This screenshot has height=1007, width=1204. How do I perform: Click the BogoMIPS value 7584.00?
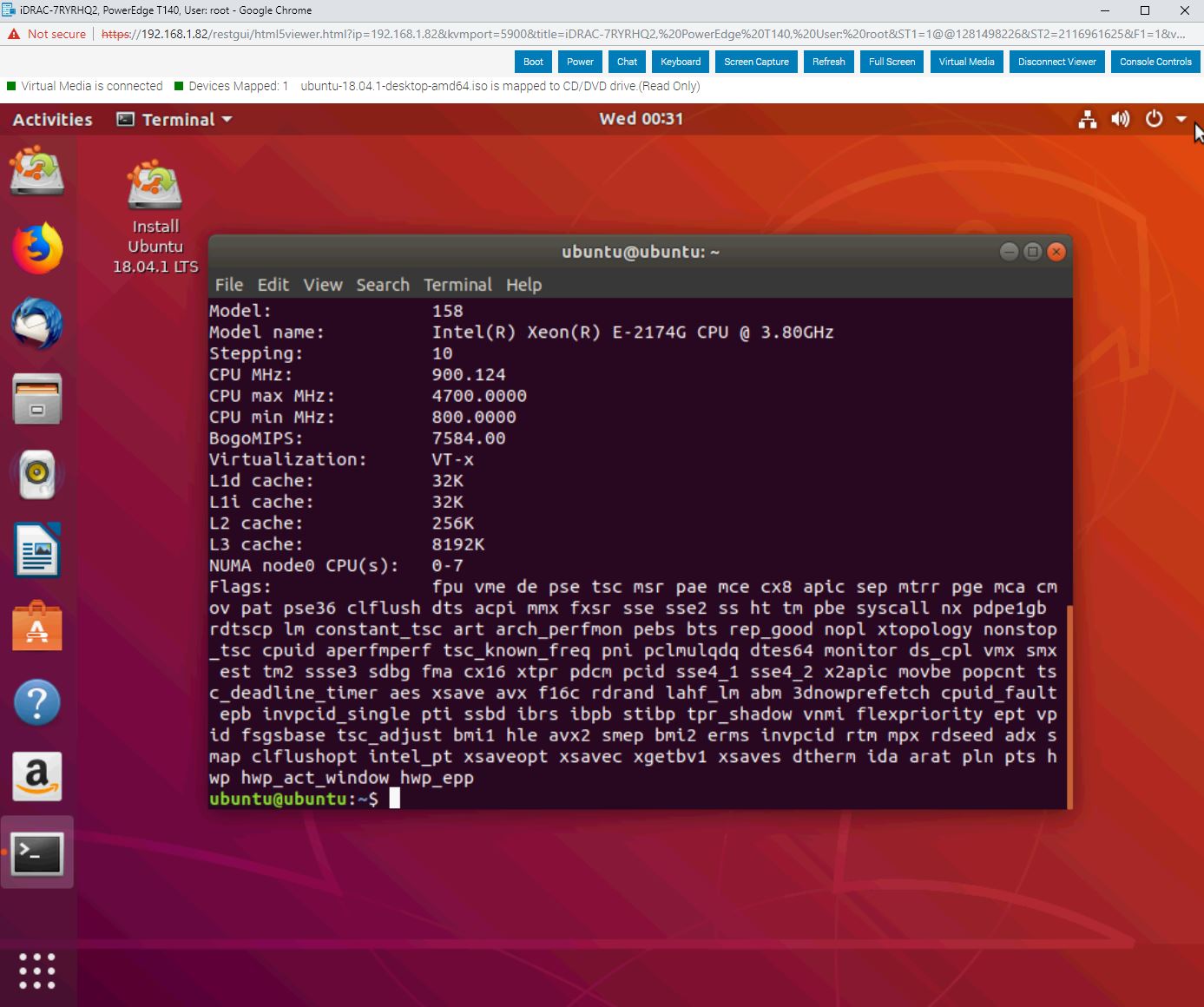pos(469,438)
